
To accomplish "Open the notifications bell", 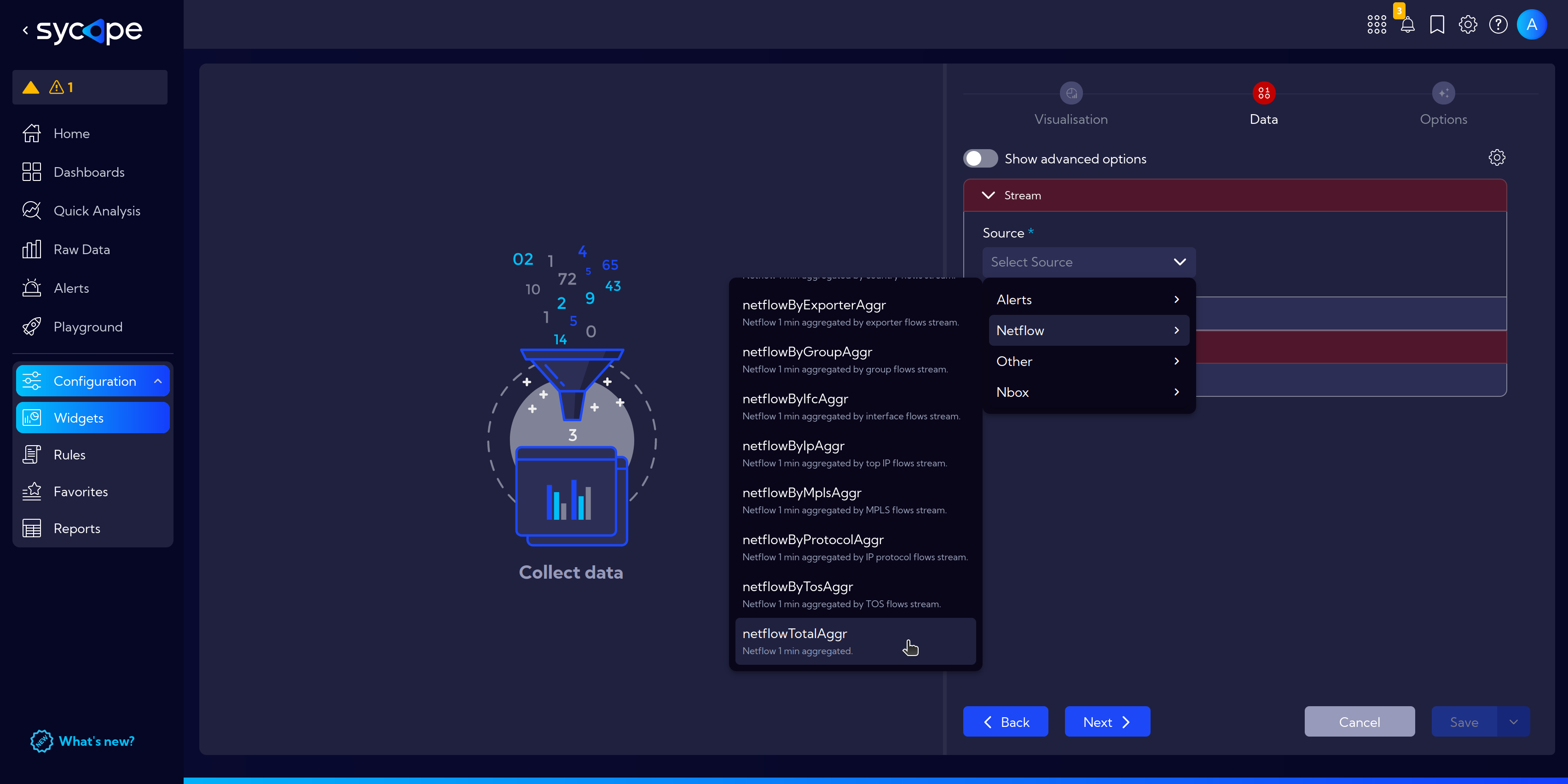I will 1407,25.
